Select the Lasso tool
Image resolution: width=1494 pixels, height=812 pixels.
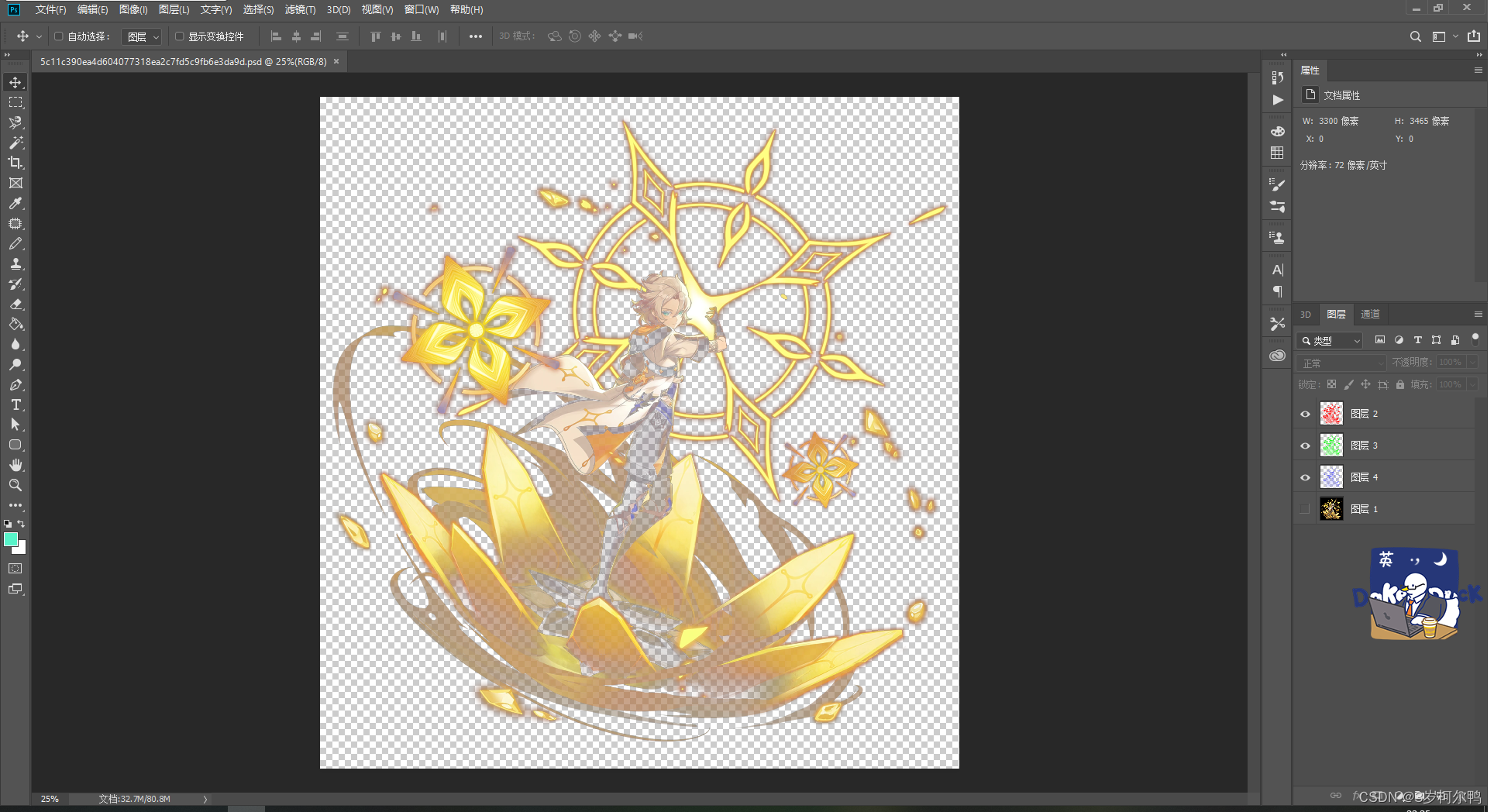point(15,122)
